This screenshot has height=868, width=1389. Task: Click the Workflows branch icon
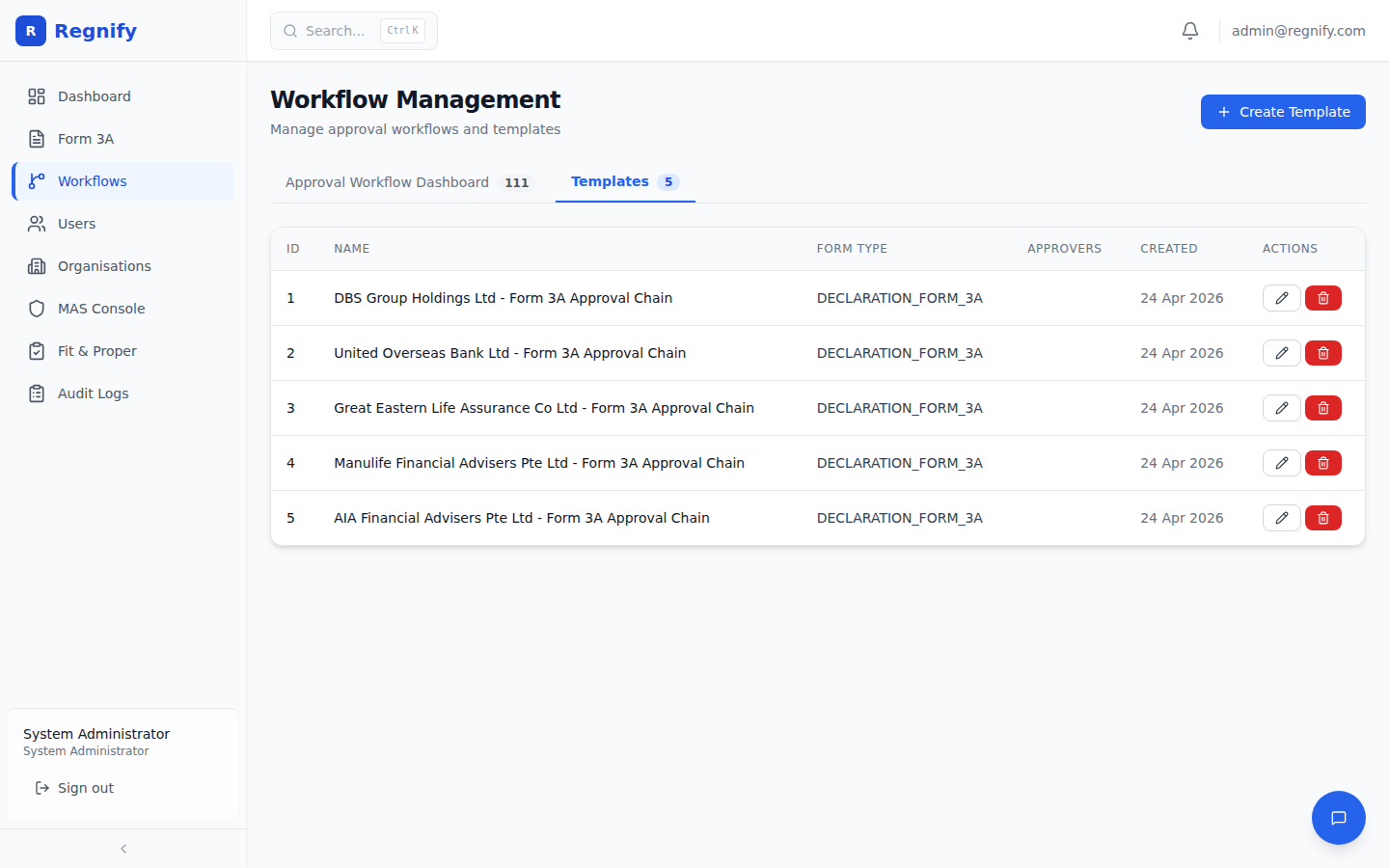pos(37,181)
